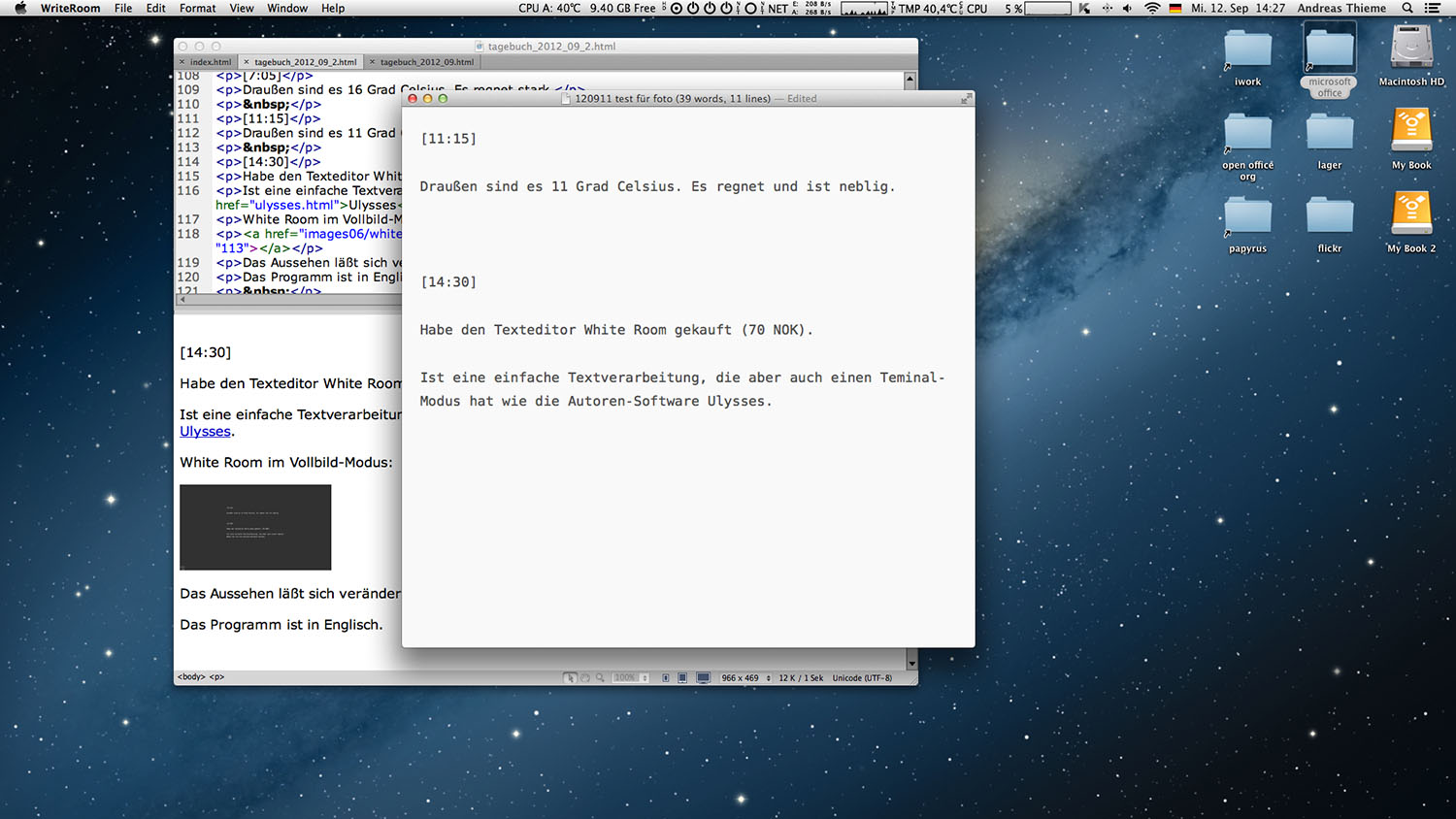
Task: Click the <p> tag in tag selector
Action: 216,677
